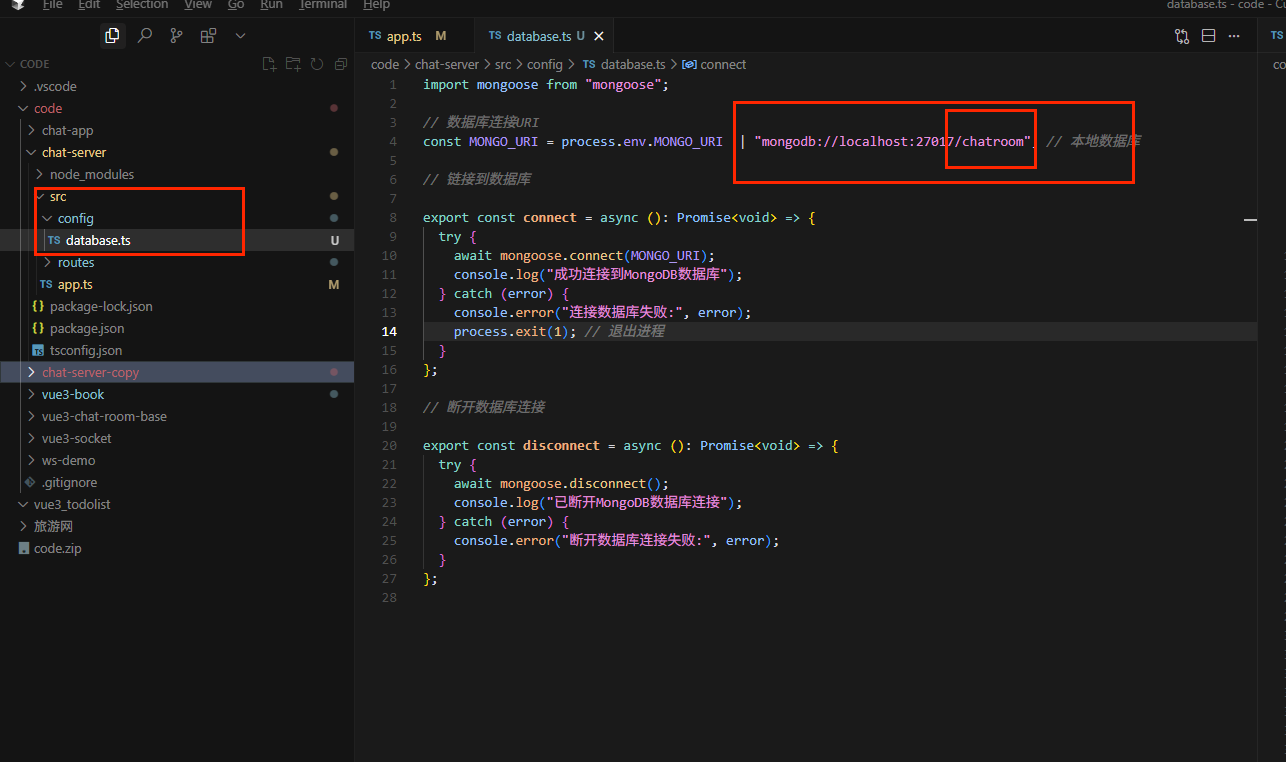
Task: Click the 'disconnect' function name on line 20
Action: point(561,445)
